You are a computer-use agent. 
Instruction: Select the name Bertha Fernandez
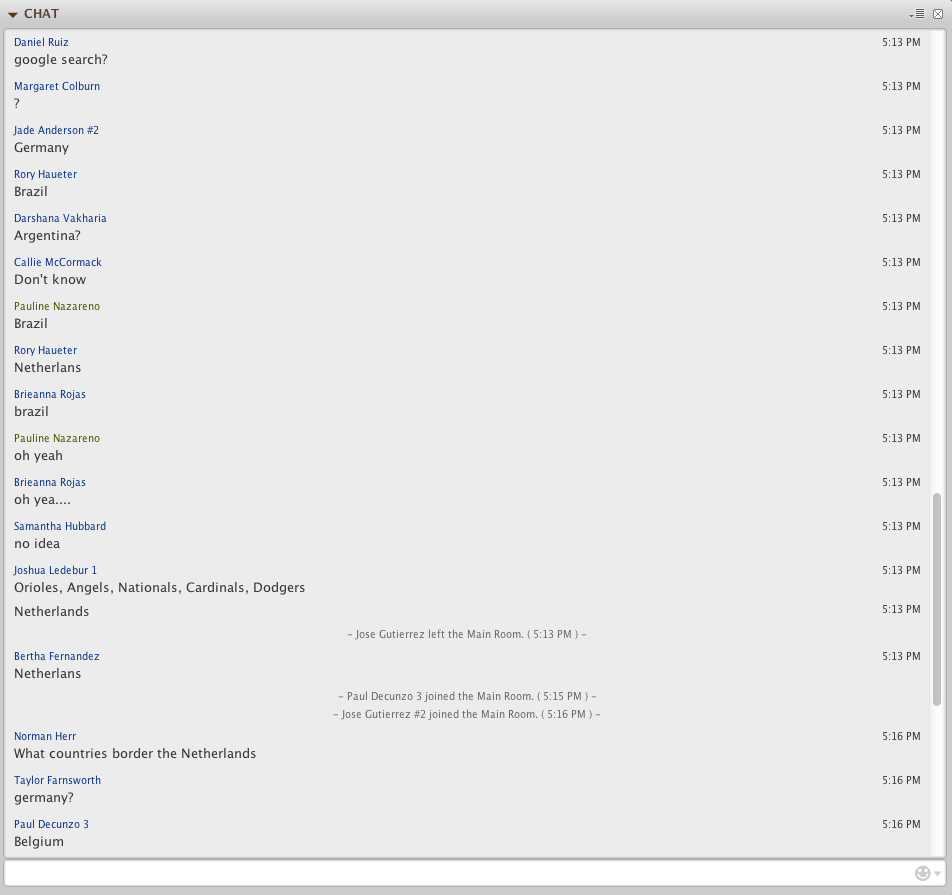click(56, 656)
